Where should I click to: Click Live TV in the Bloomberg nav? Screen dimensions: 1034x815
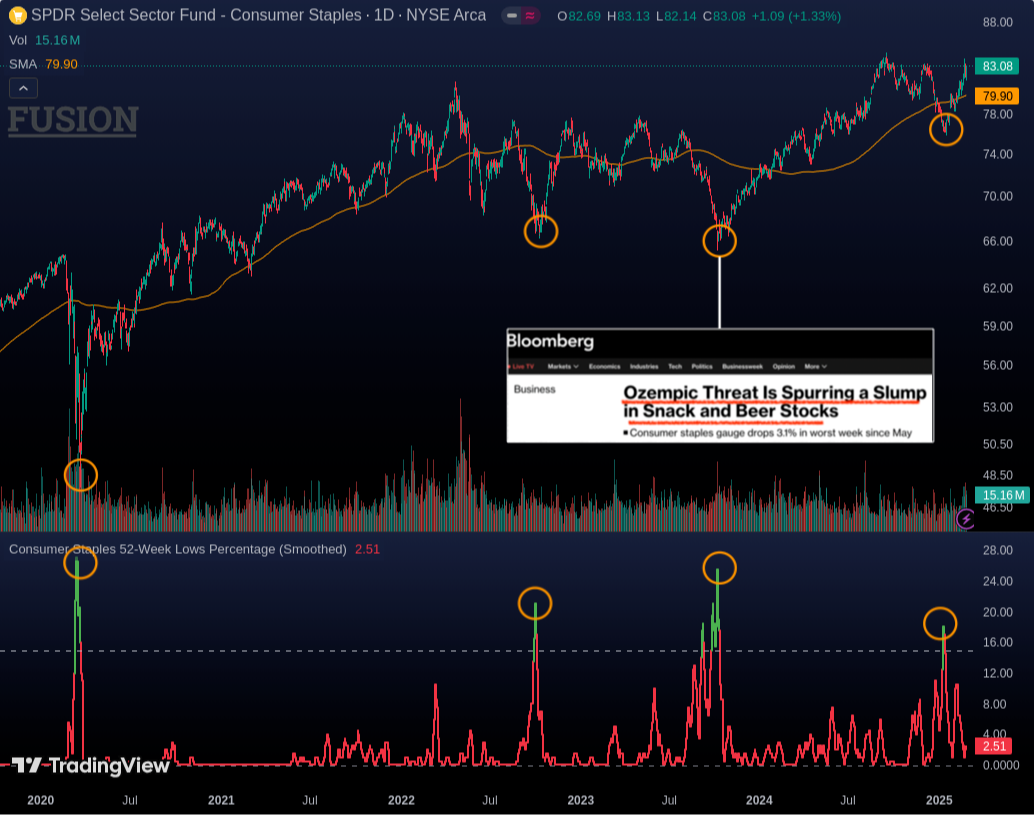[524, 367]
